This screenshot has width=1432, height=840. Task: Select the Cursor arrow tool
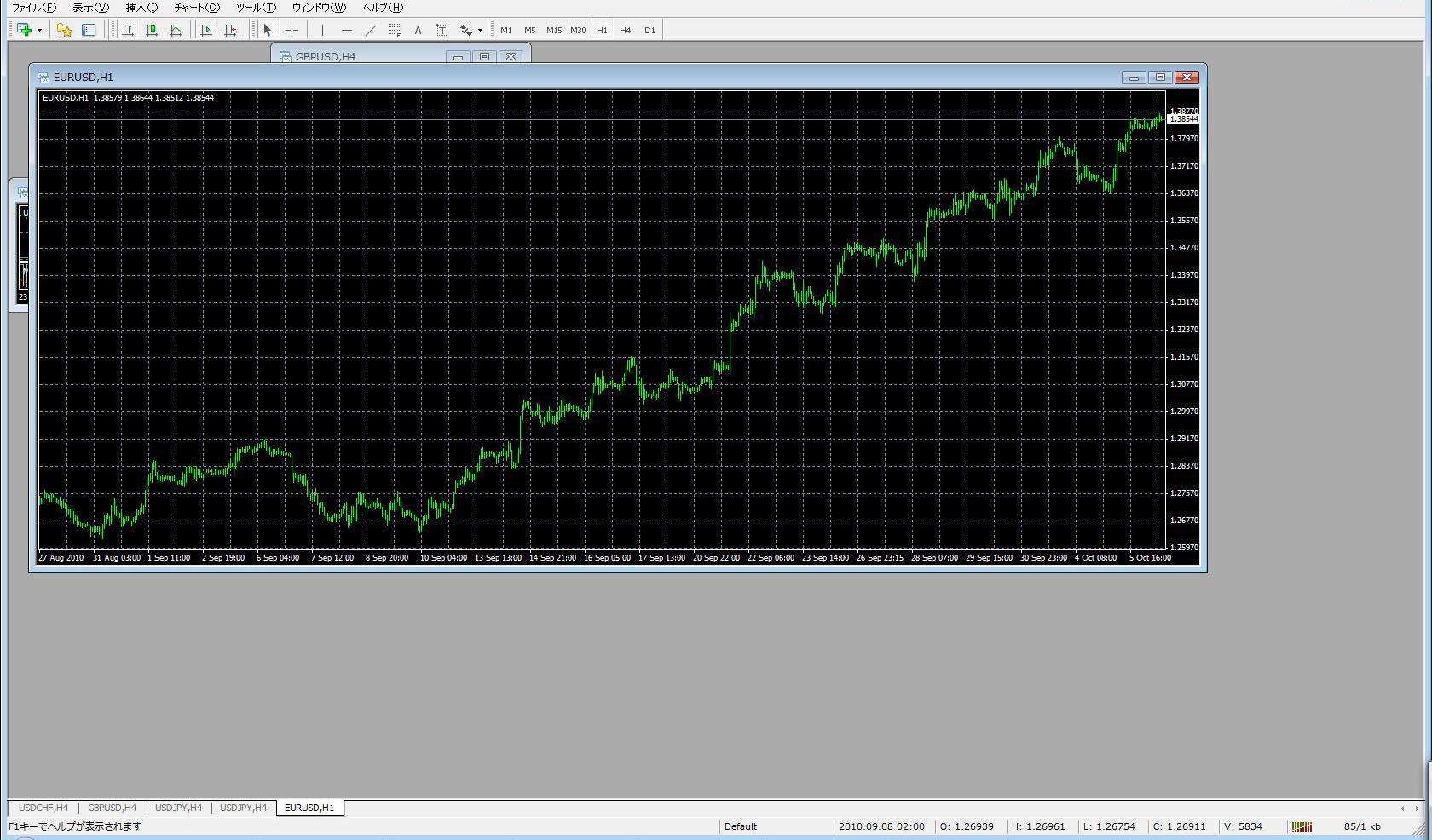tap(268, 30)
